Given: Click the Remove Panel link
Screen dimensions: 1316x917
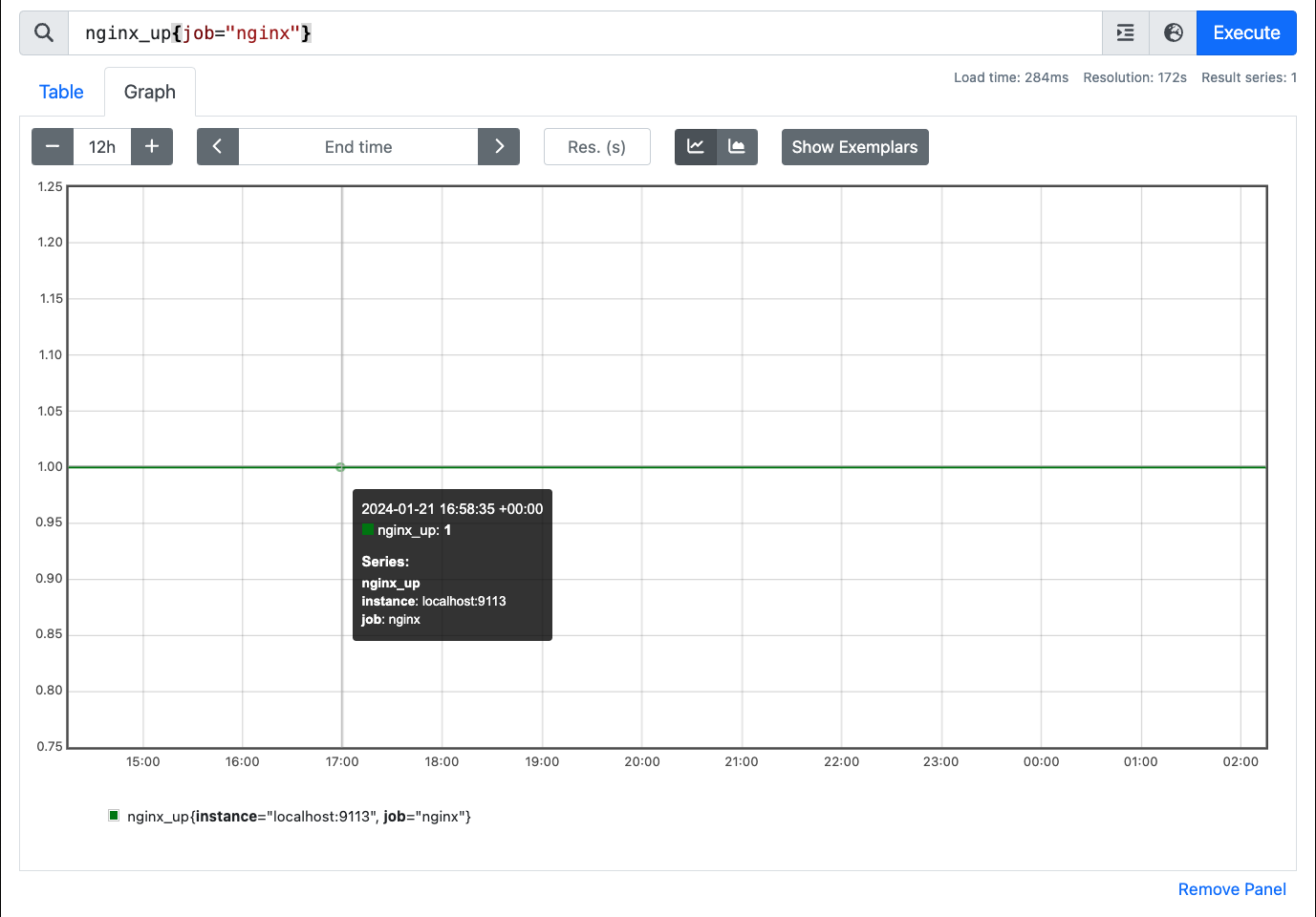Looking at the screenshot, I should click(1231, 889).
